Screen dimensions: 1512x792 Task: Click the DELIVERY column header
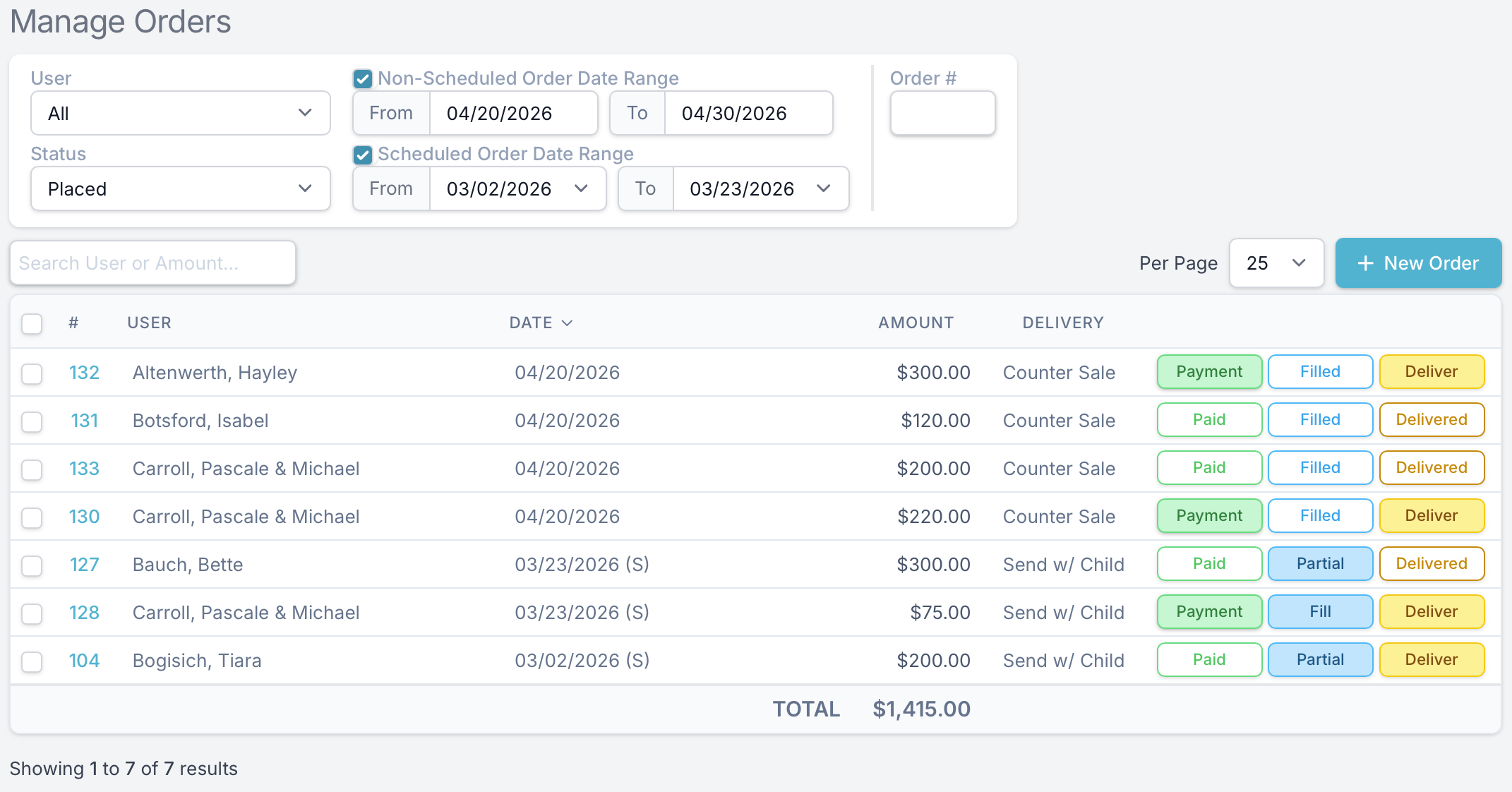[x=1063, y=323]
